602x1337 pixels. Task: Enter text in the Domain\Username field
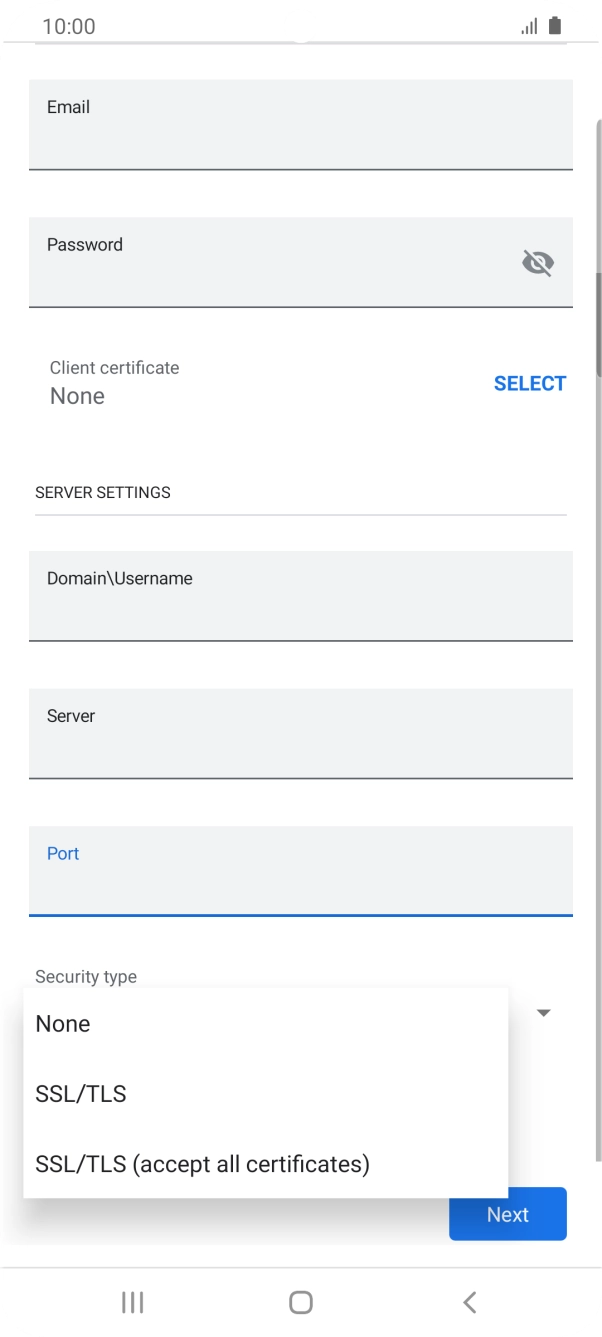(300, 596)
